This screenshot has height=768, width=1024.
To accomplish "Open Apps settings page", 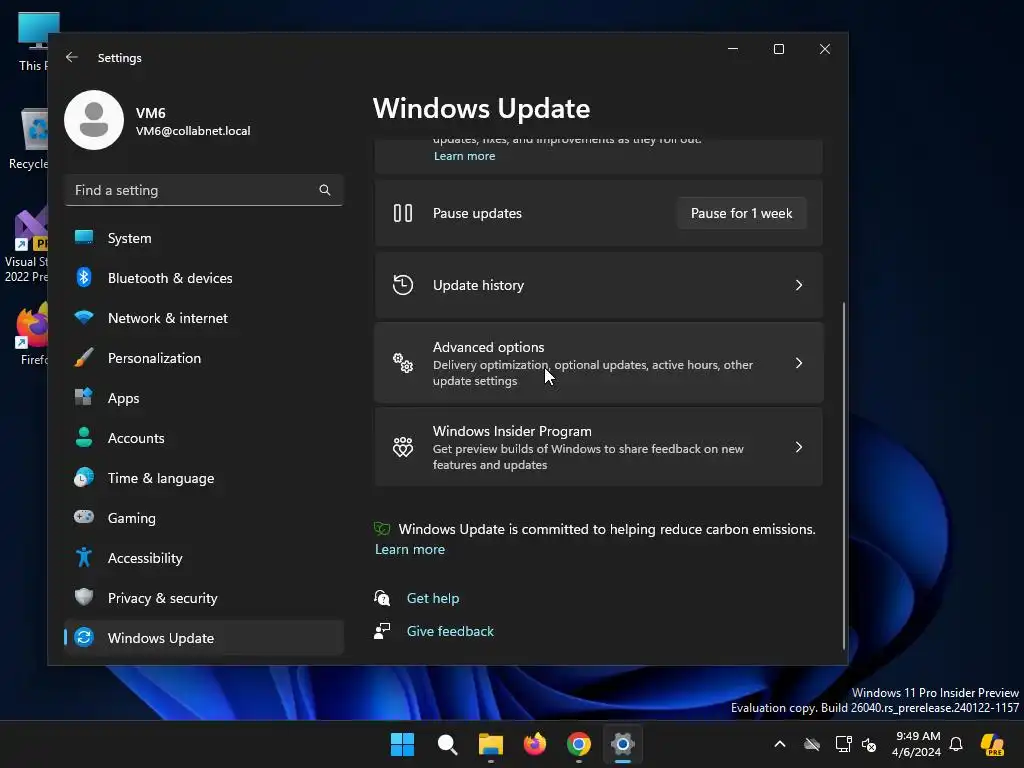I will tap(204, 397).
